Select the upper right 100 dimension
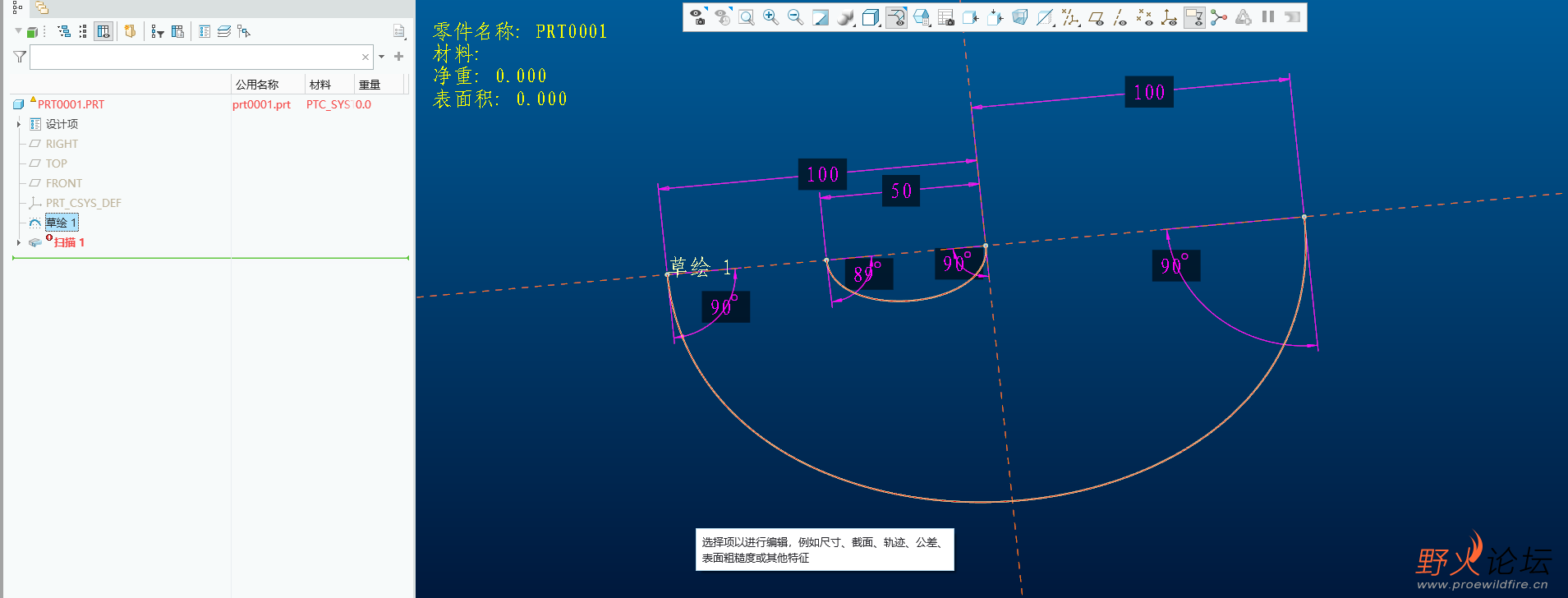 point(1149,92)
